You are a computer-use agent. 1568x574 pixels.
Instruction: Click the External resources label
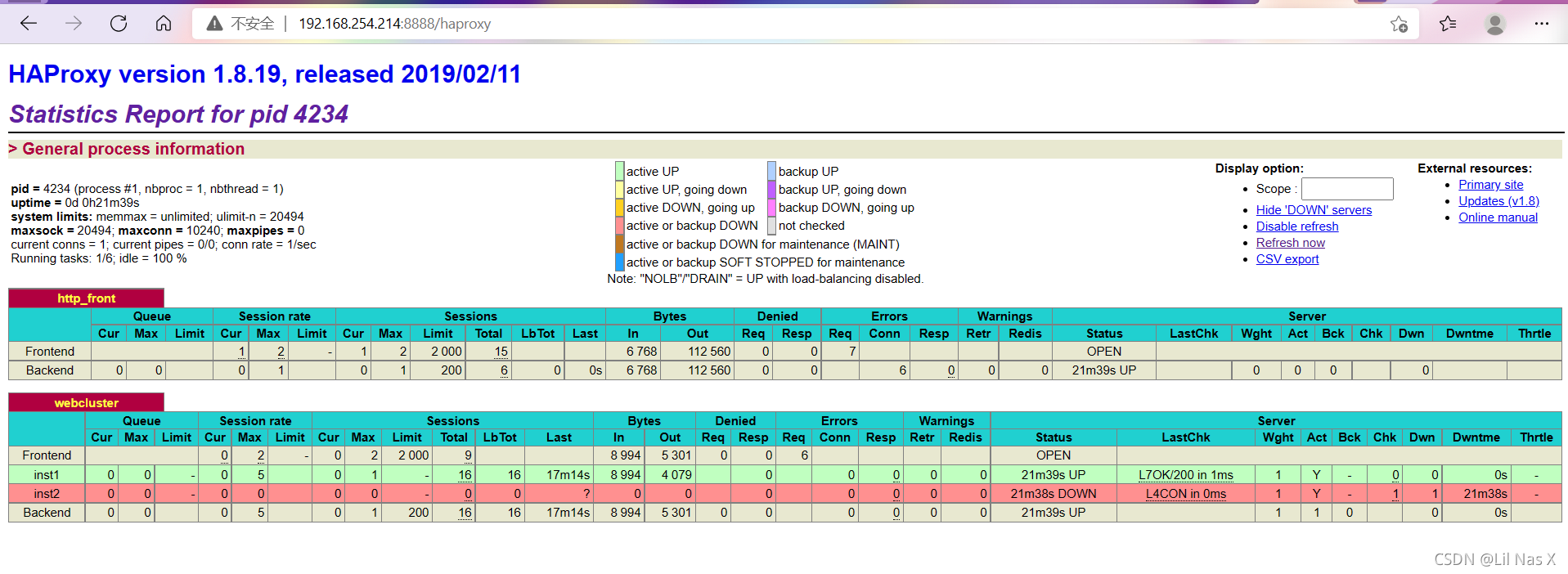pos(1475,168)
